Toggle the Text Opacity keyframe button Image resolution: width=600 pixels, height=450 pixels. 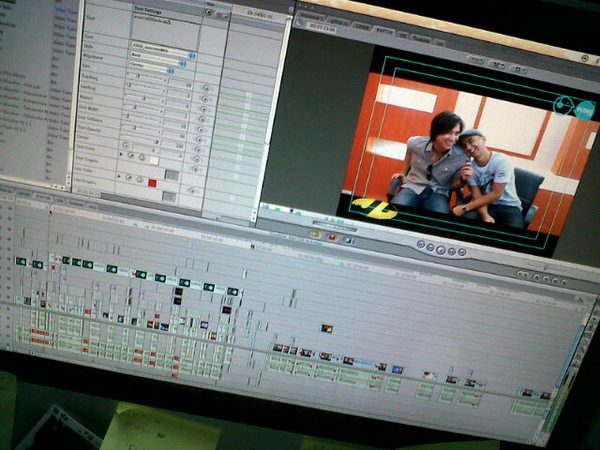click(197, 150)
